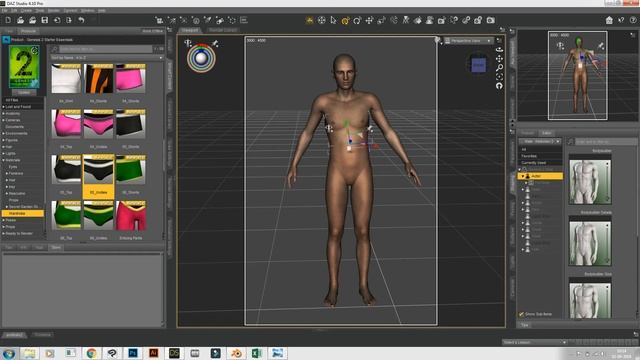Open Excel from the taskbar

coord(257,353)
